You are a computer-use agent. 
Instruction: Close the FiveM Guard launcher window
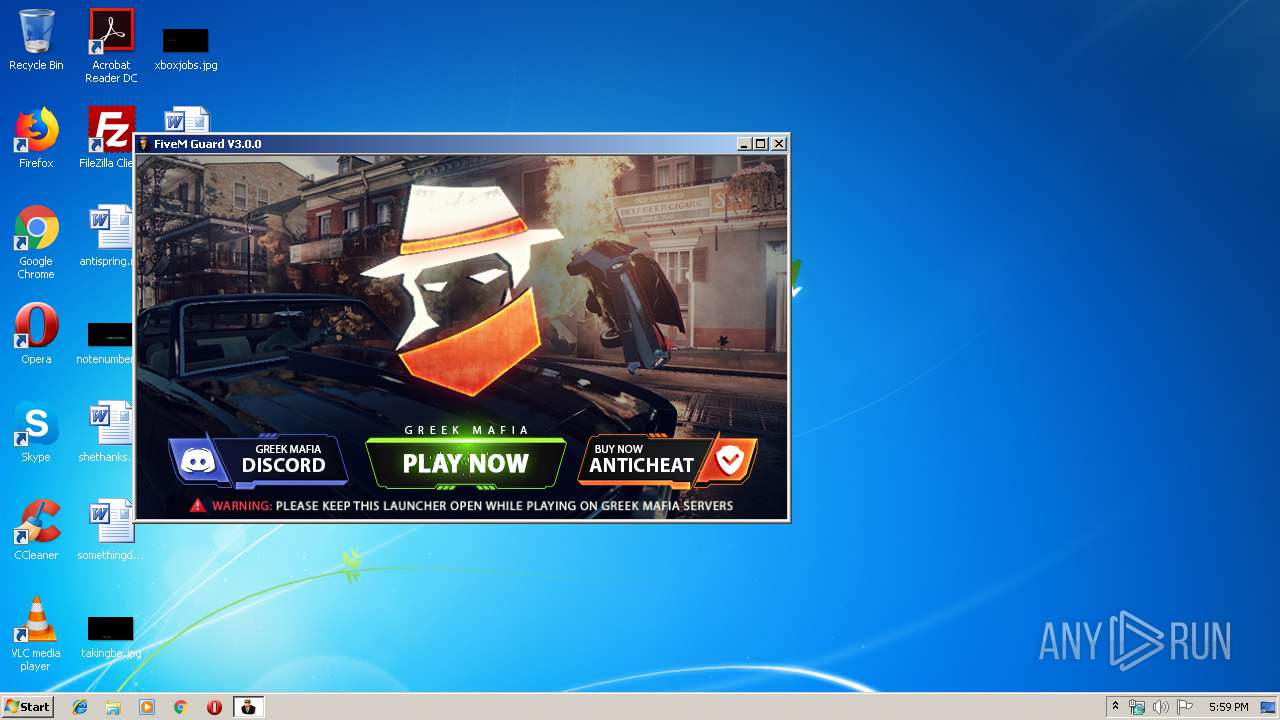779,144
